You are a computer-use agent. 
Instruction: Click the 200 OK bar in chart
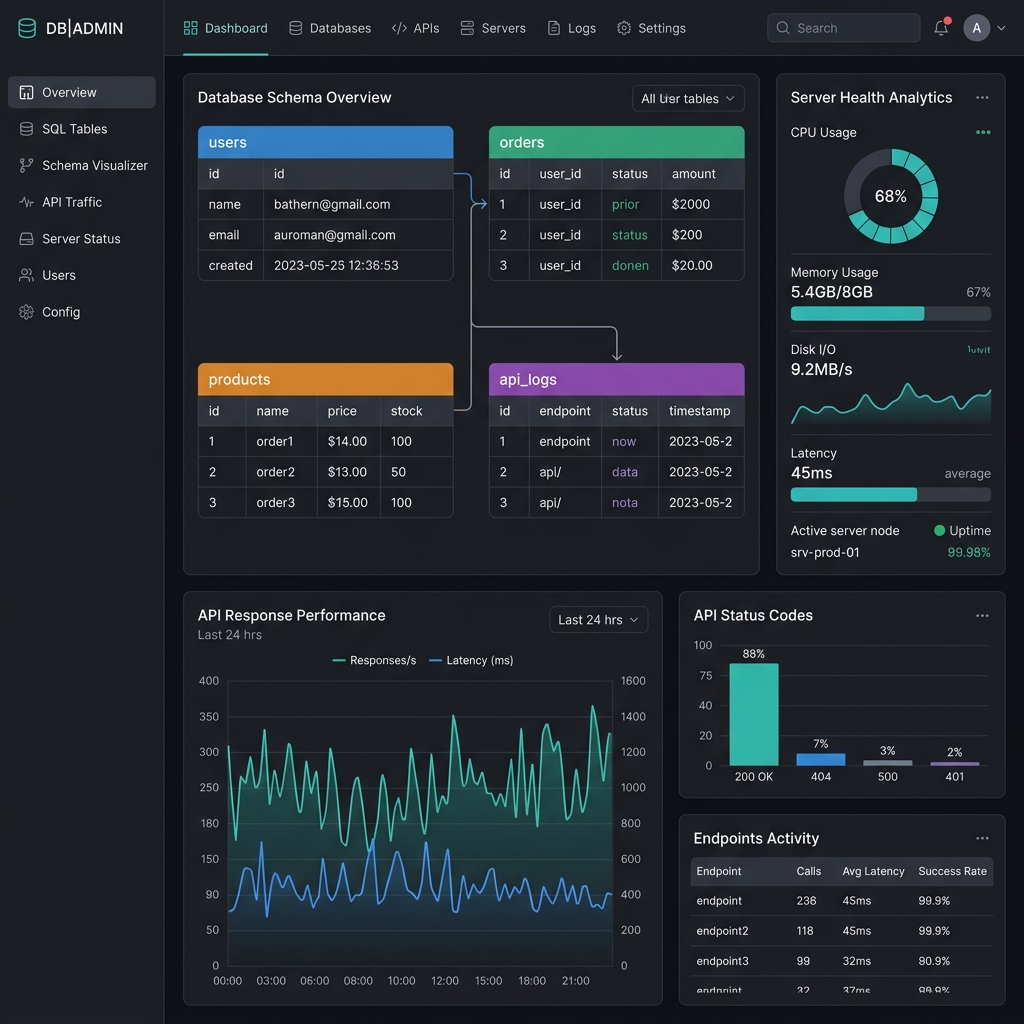point(754,714)
